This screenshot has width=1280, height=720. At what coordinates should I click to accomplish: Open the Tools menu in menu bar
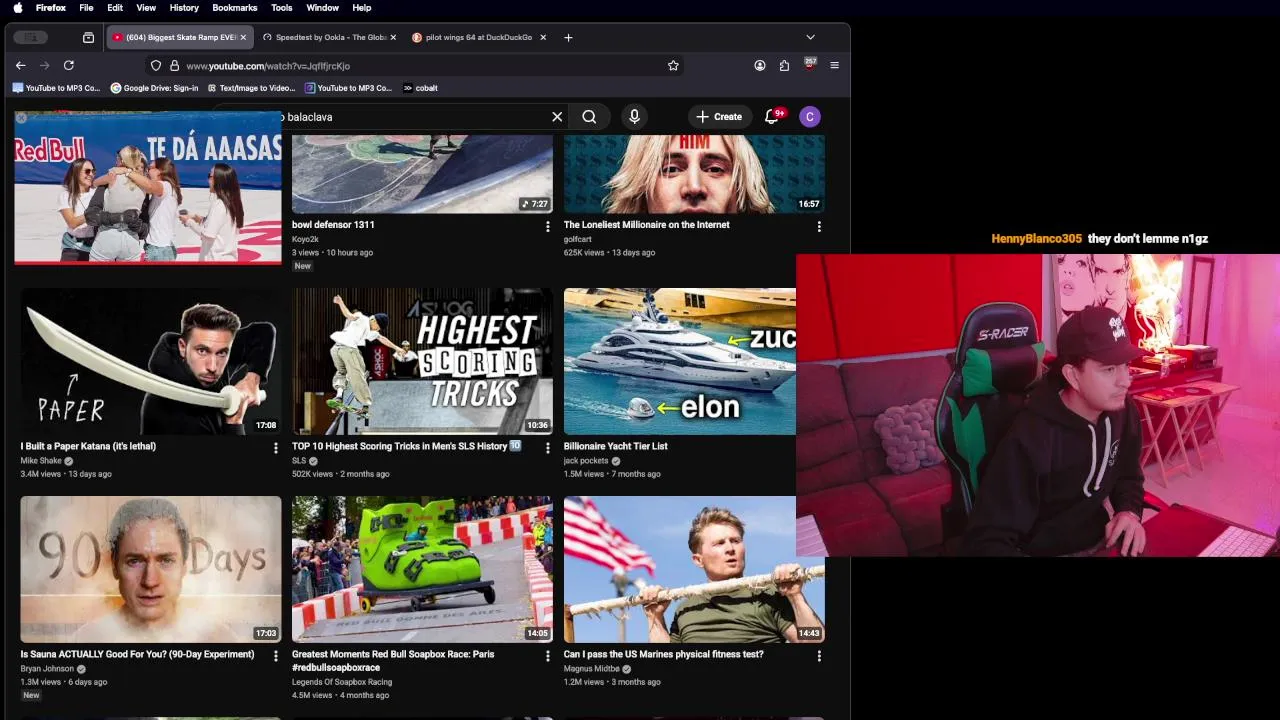282,7
